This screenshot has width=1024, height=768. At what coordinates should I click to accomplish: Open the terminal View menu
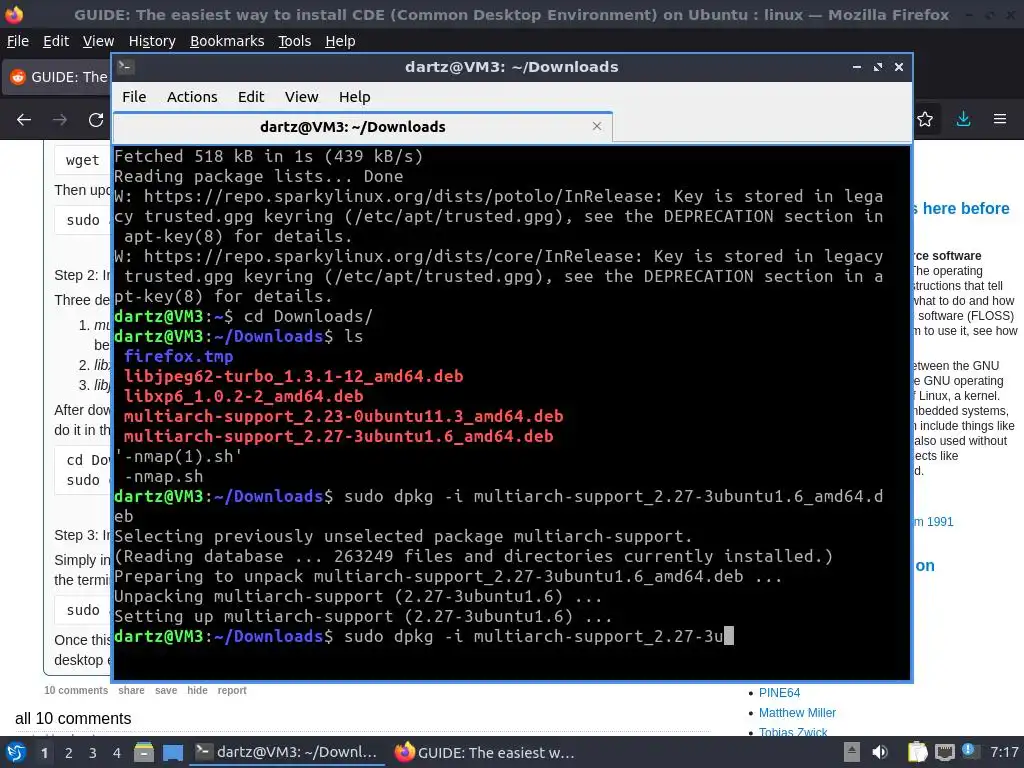click(301, 97)
